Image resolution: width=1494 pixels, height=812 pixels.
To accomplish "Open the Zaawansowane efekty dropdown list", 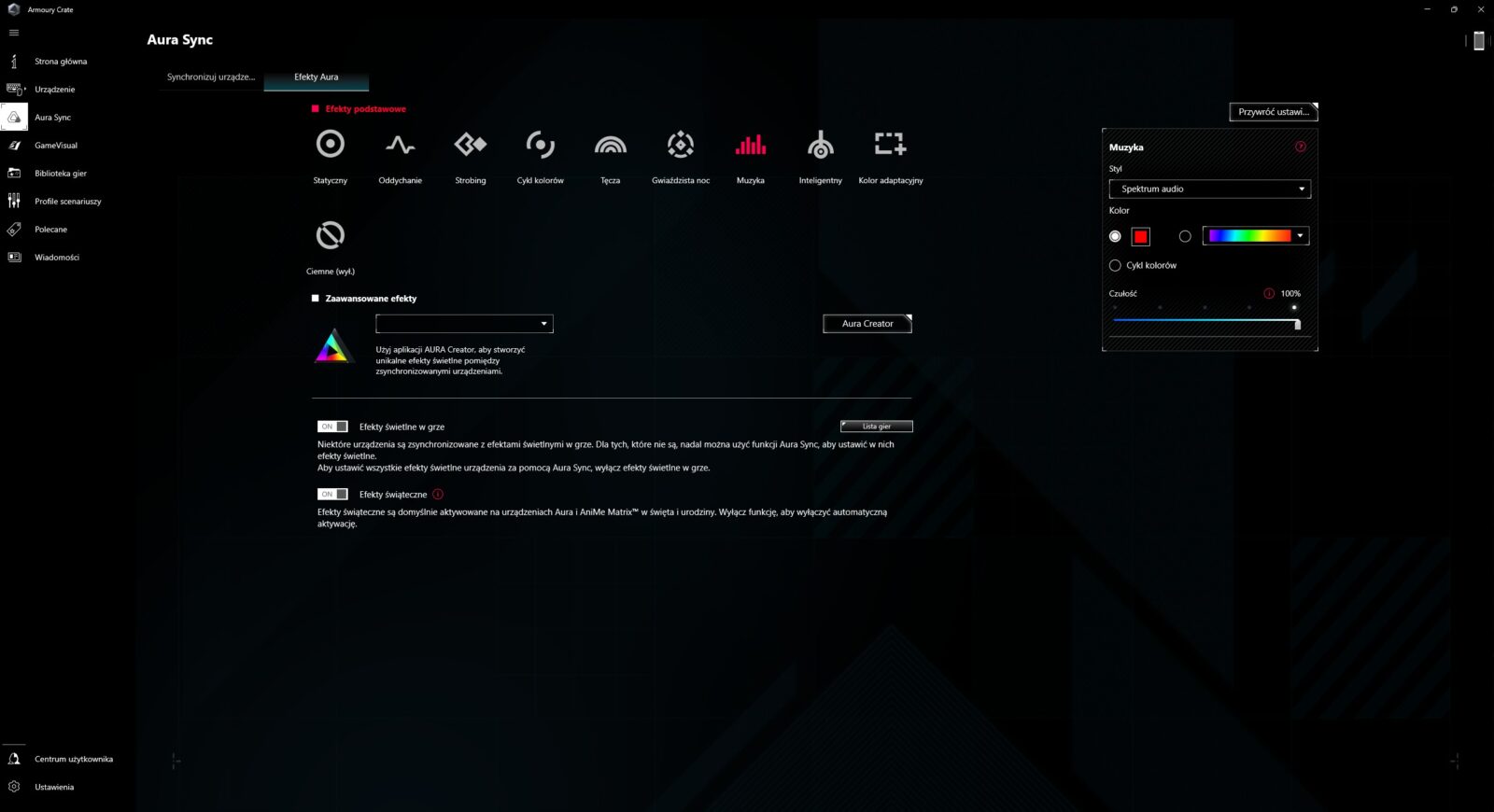I will 464,324.
